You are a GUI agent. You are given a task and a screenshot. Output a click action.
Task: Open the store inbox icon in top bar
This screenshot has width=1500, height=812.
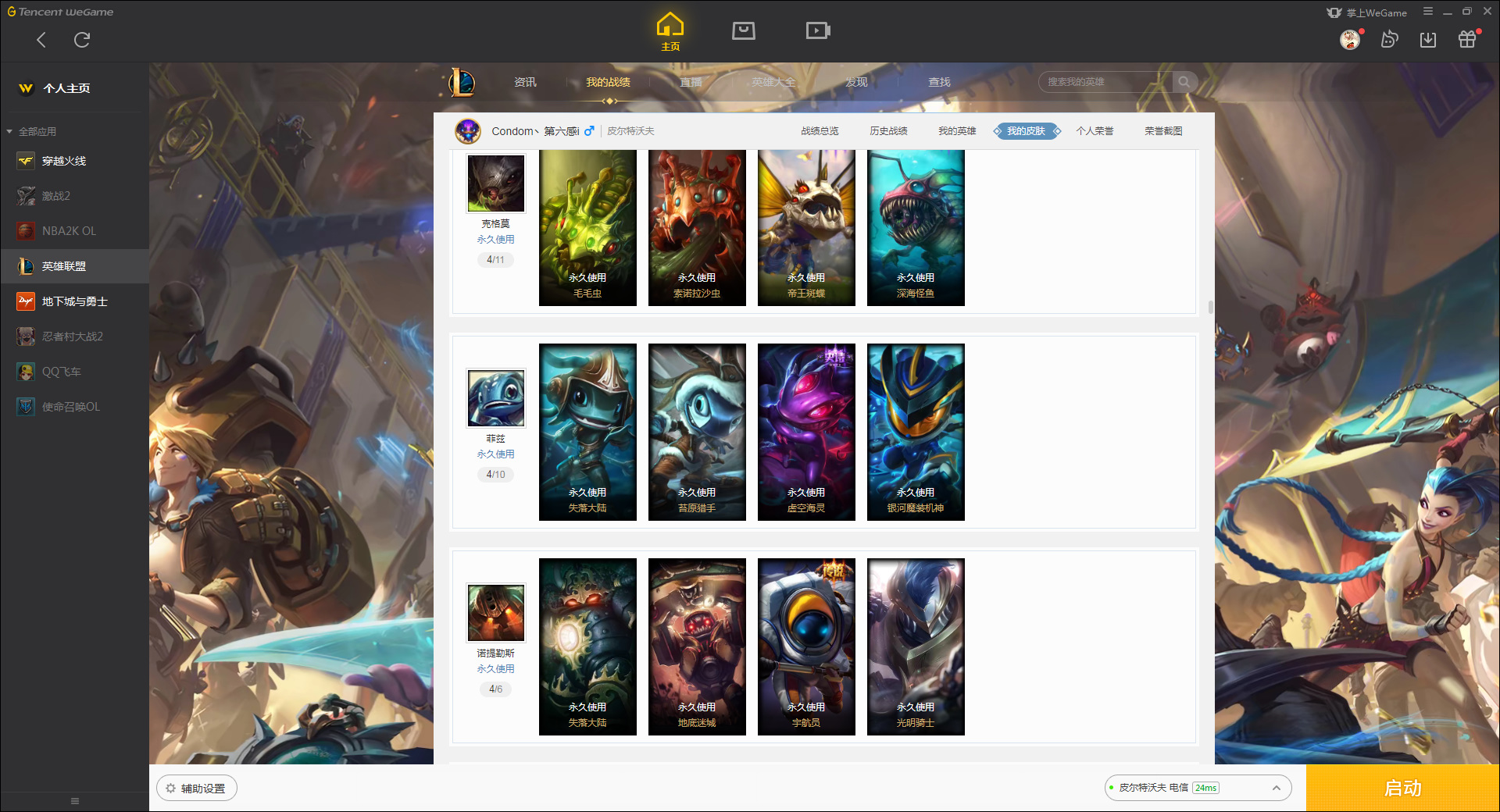(743, 30)
